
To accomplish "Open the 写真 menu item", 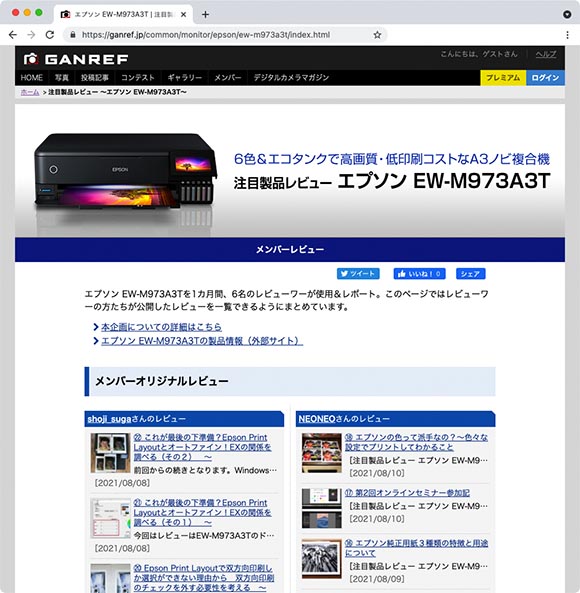I will 62,78.
